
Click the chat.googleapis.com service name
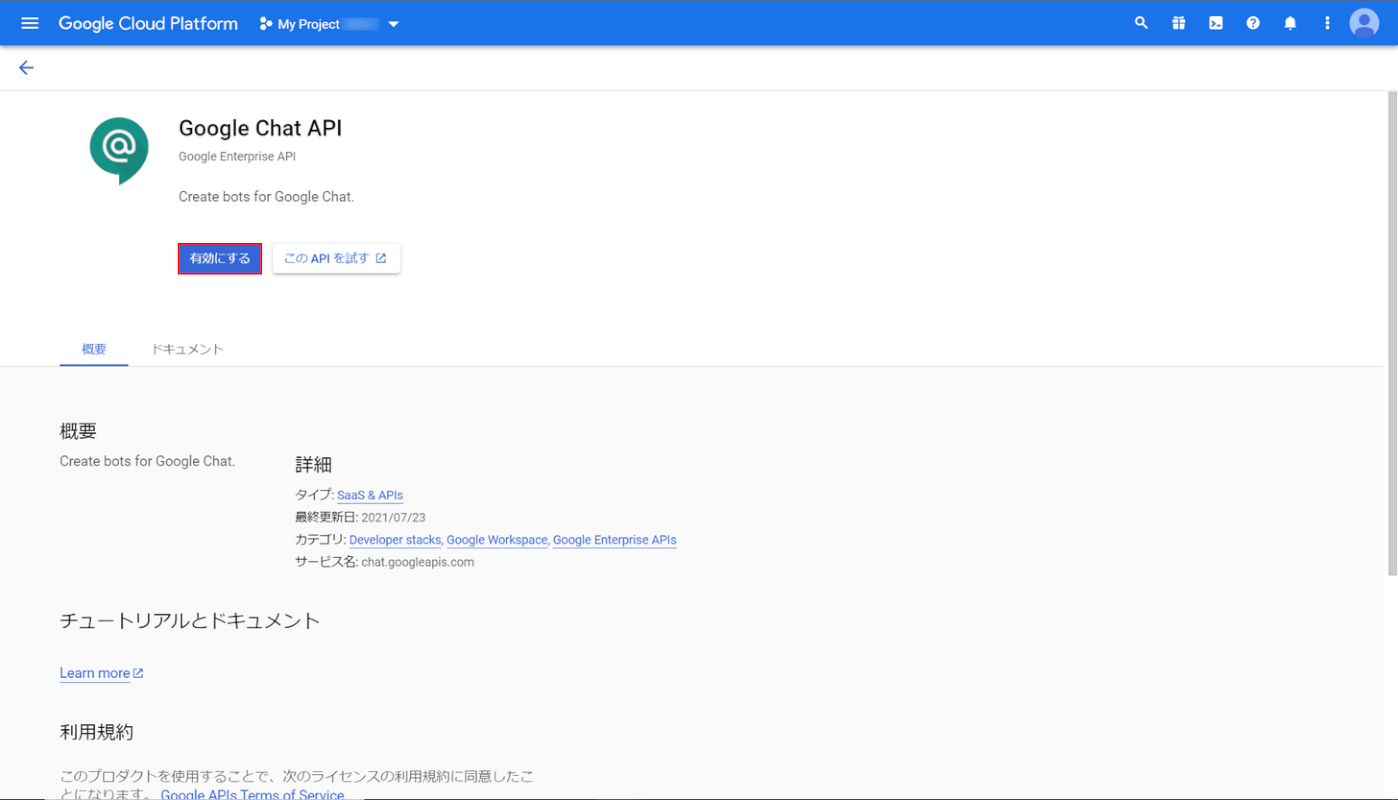pyautogui.click(x=418, y=562)
